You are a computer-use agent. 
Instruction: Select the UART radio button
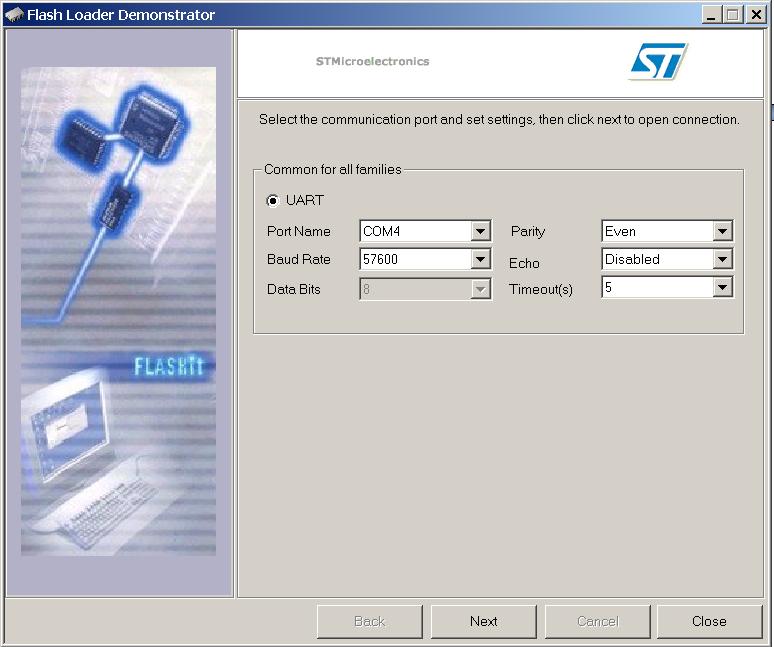point(273,201)
